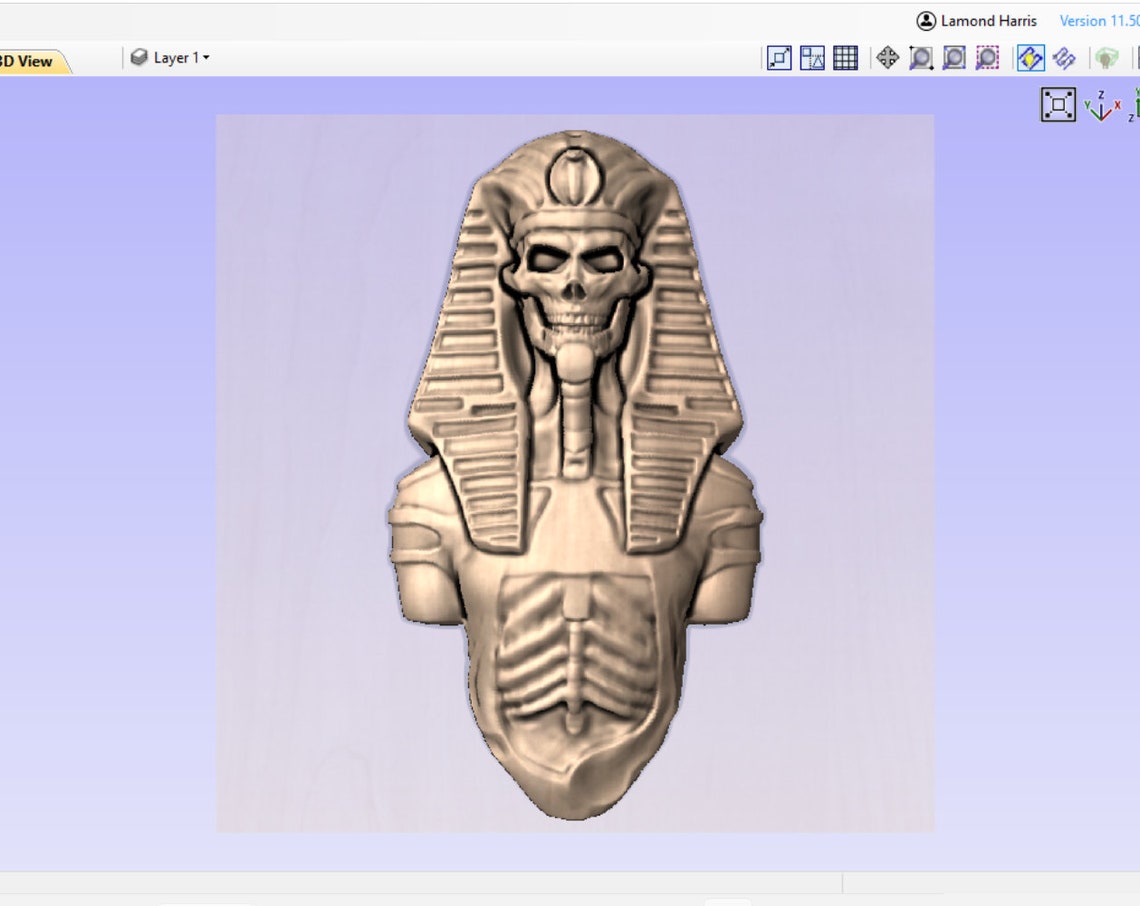Activate the interactive Zoom tool

(921, 58)
